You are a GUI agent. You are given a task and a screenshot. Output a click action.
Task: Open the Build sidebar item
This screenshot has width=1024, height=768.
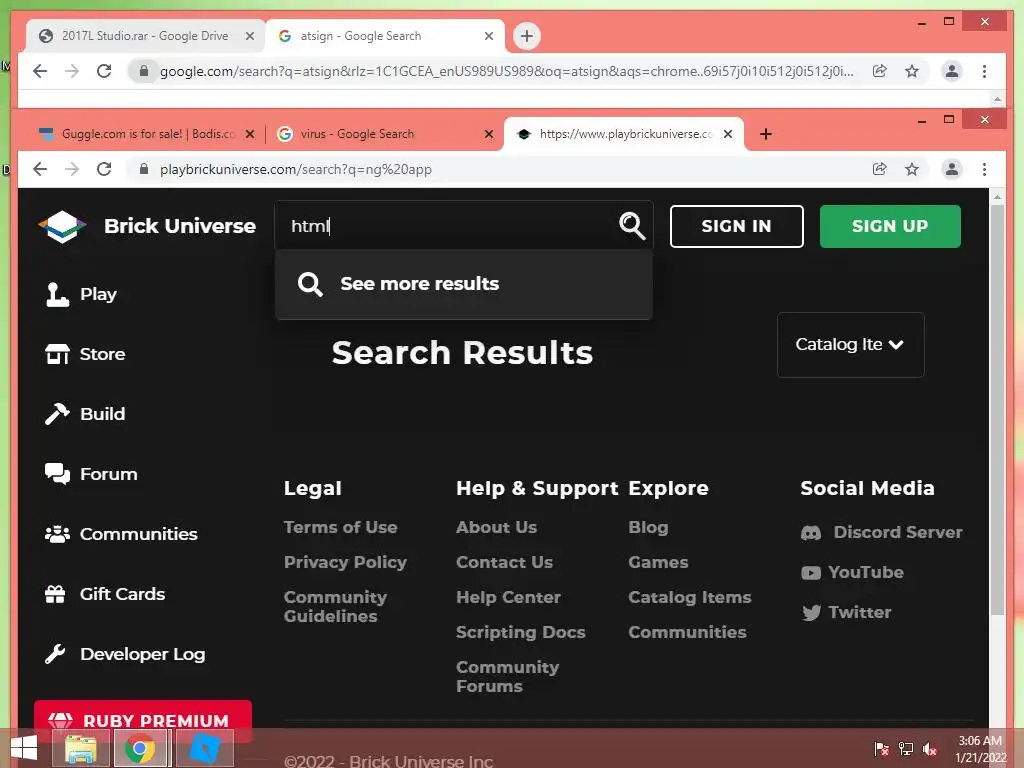click(x=85, y=414)
